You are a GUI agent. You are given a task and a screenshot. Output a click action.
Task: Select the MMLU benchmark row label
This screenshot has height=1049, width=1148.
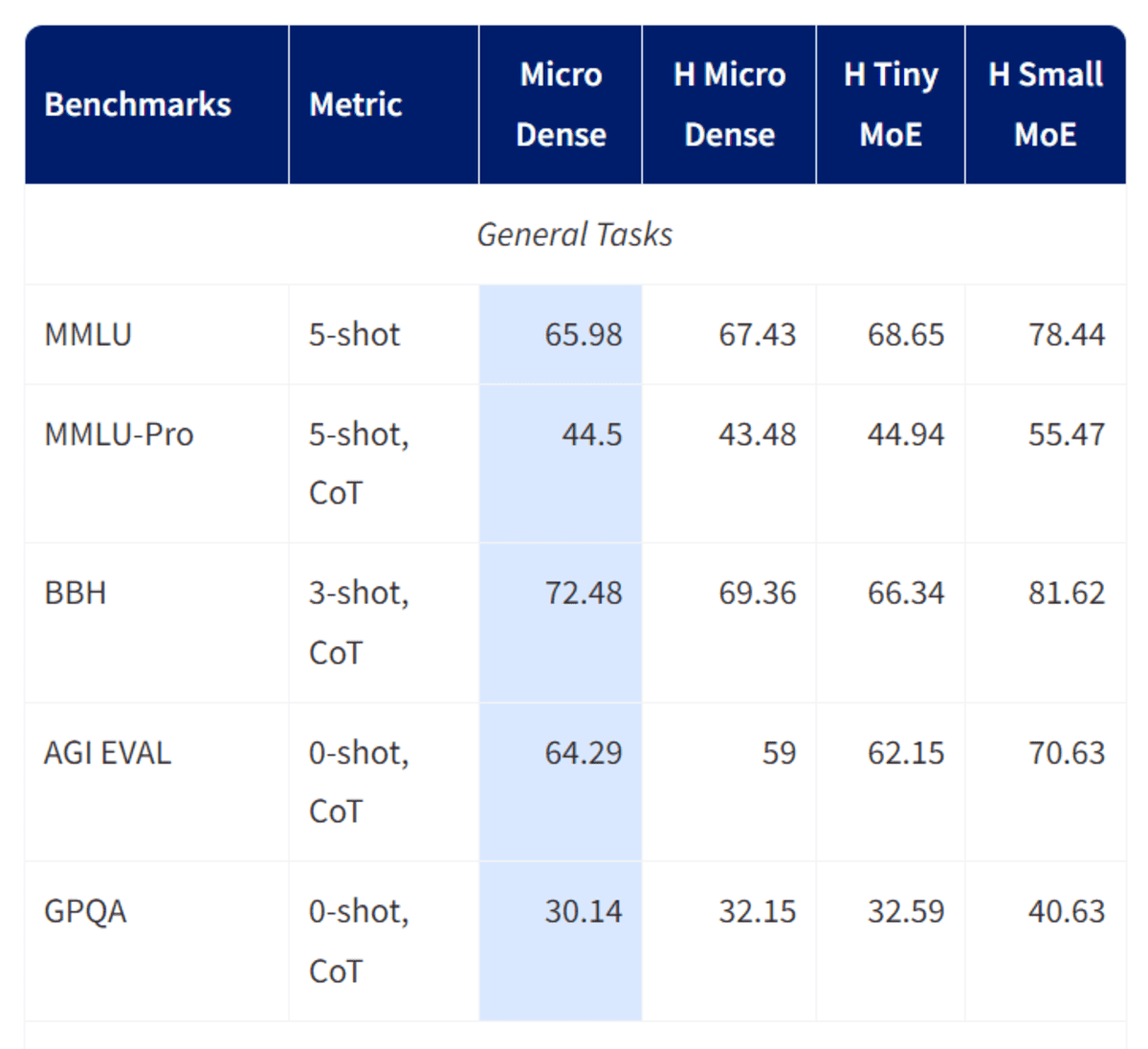(x=88, y=335)
